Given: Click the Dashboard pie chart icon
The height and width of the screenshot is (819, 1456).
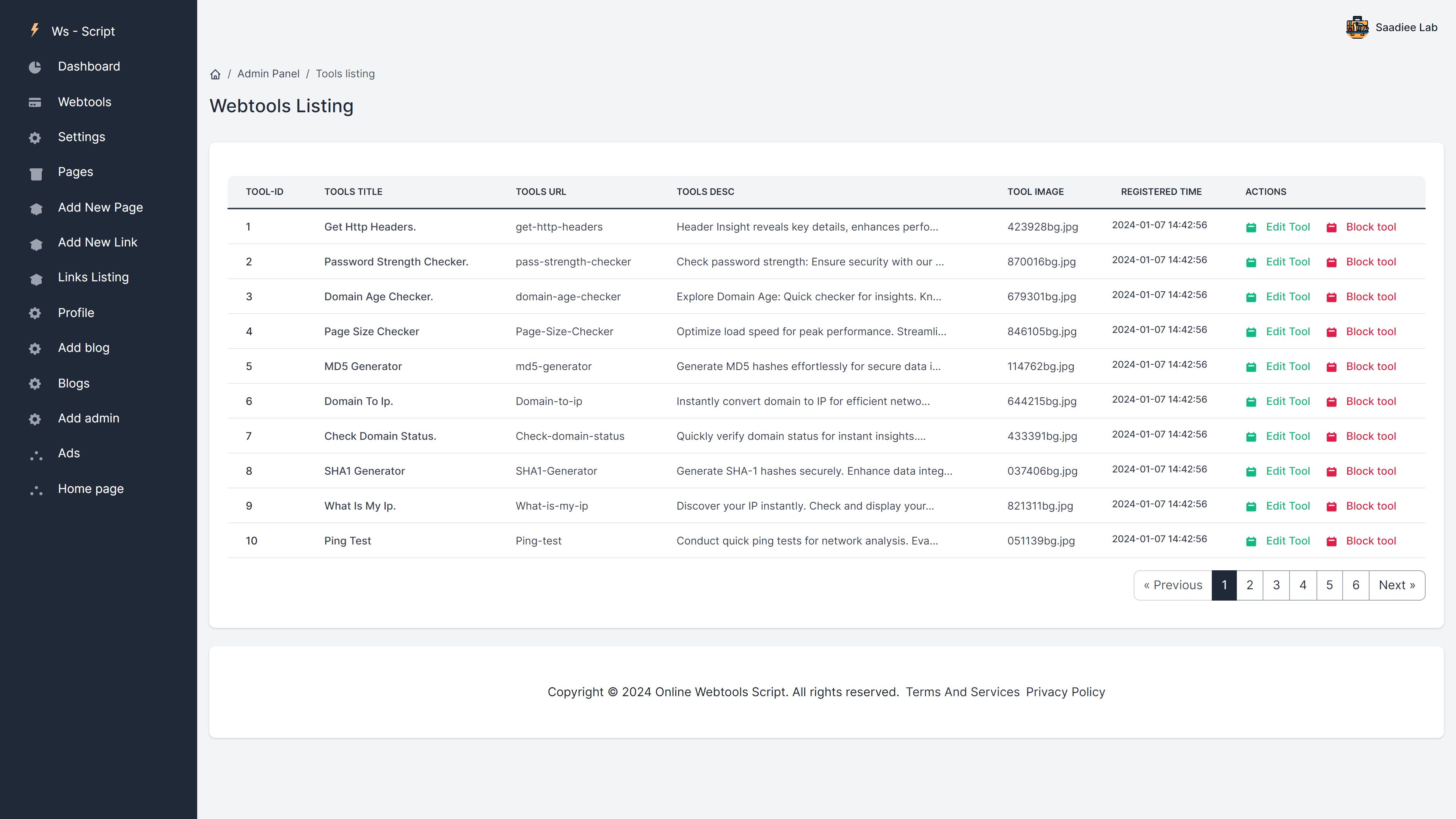Looking at the screenshot, I should tap(35, 67).
